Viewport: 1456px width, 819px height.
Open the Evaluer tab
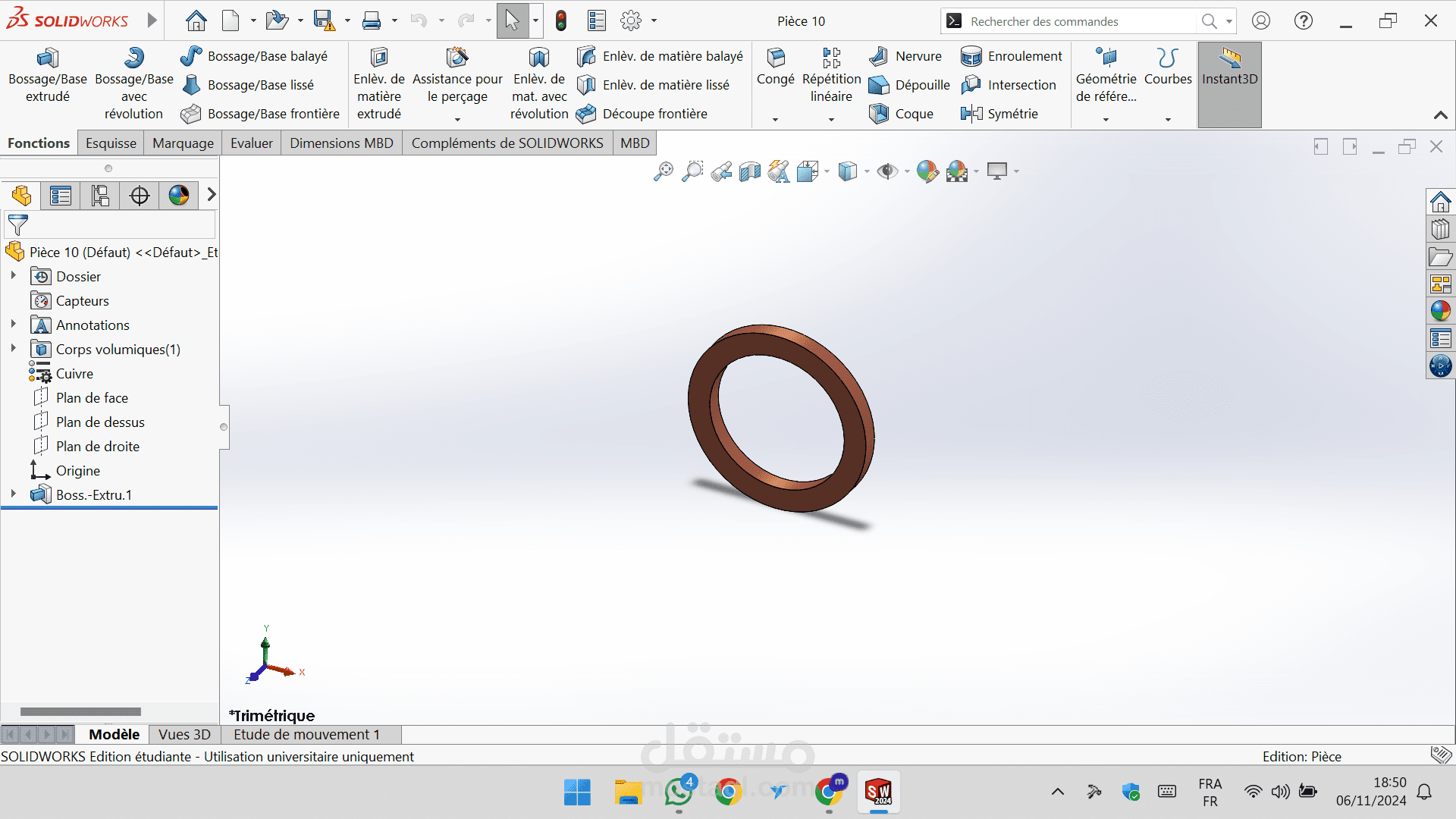(x=251, y=143)
